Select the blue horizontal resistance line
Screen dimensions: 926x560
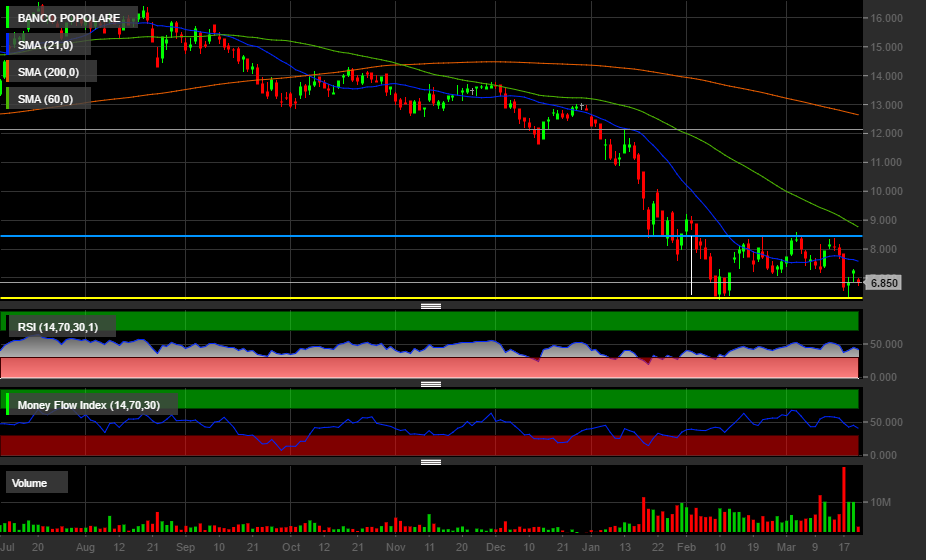431,236
